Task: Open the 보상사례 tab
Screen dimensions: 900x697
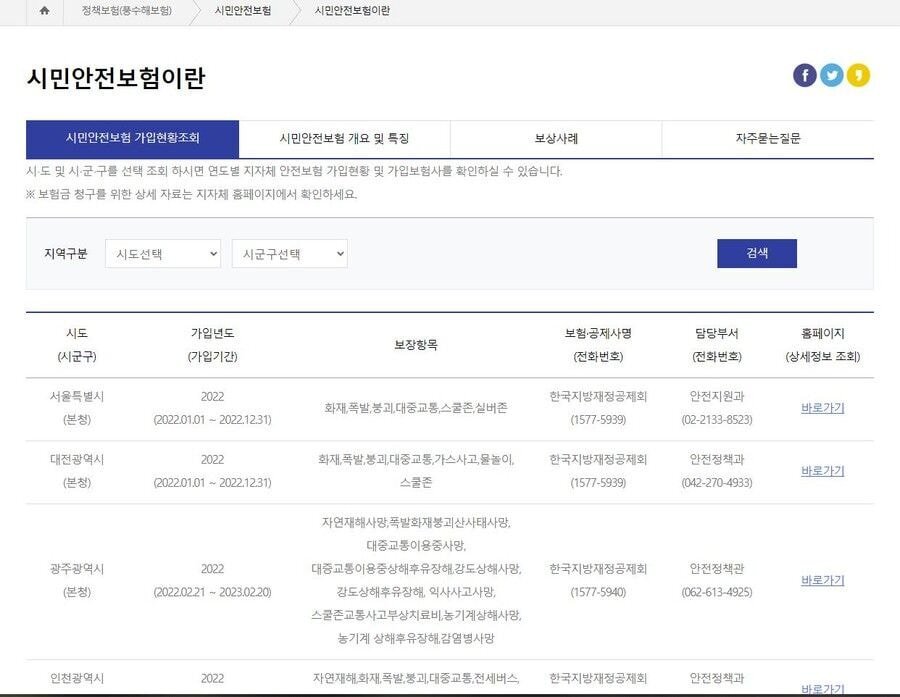Action: coord(556,138)
